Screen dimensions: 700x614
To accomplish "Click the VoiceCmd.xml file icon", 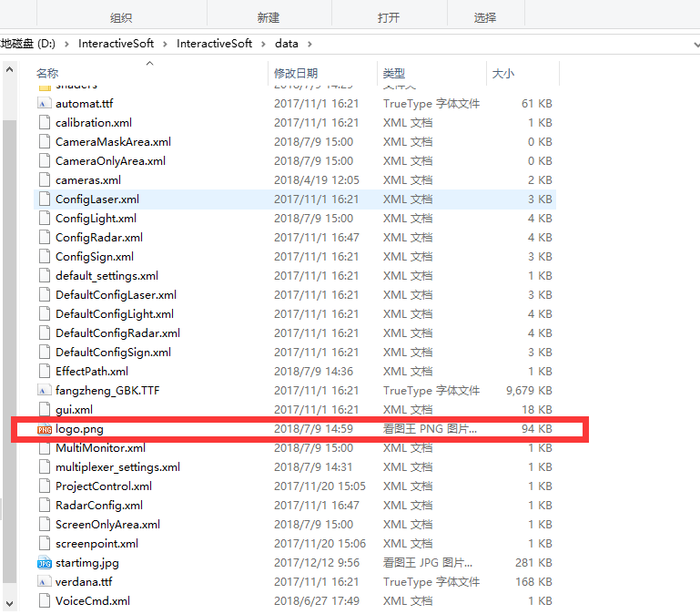I will (x=44, y=601).
